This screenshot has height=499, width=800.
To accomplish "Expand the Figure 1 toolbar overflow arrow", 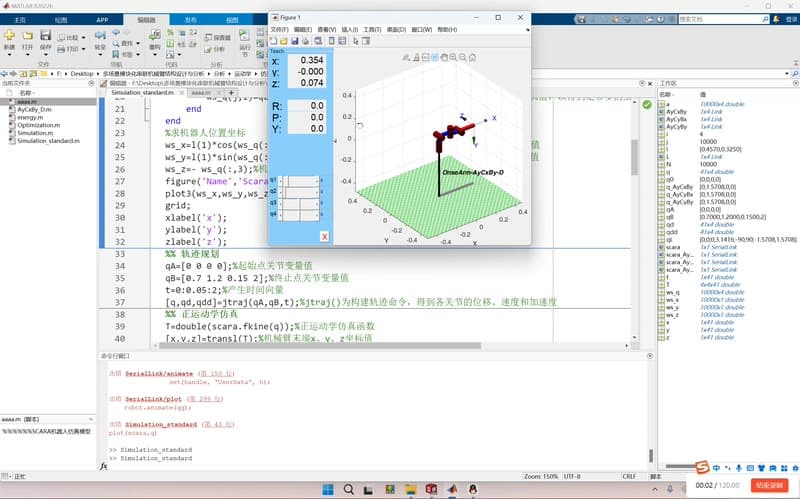I will [528, 30].
